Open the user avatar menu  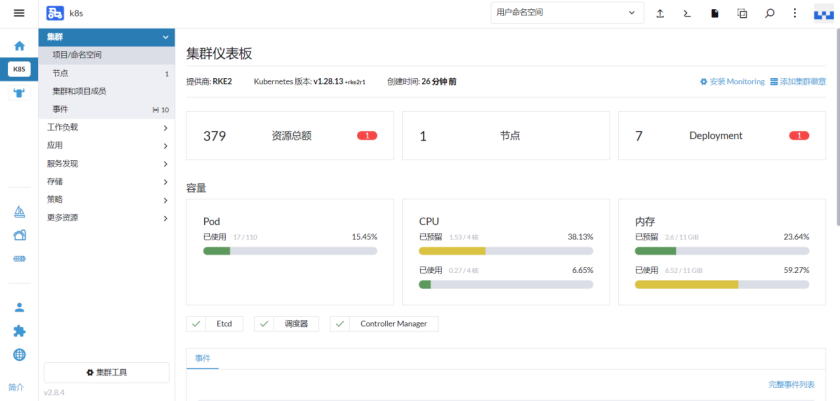pos(823,13)
